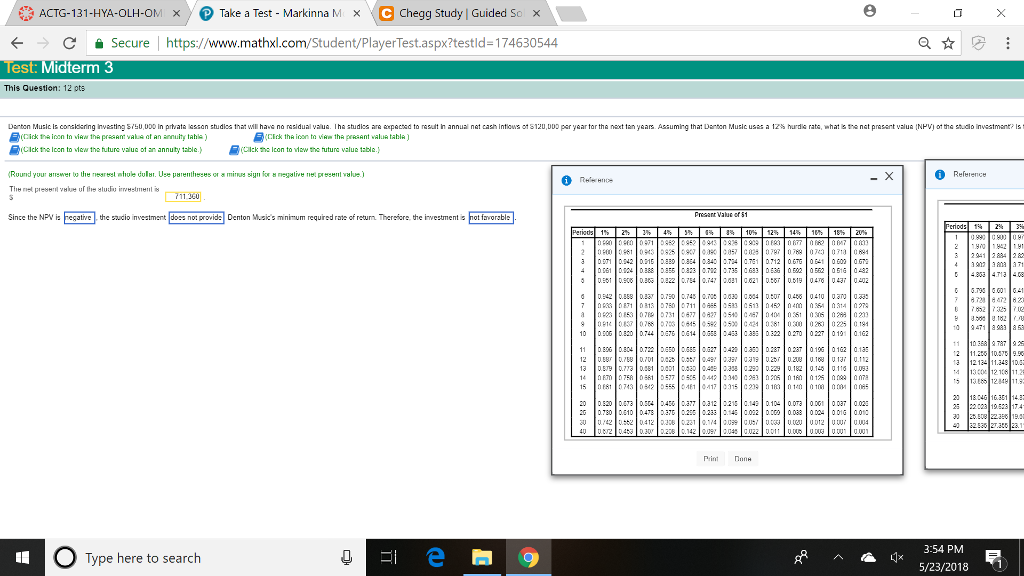Open the Windows Start menu
Viewport: 1024px width, 576px height.
[22, 558]
